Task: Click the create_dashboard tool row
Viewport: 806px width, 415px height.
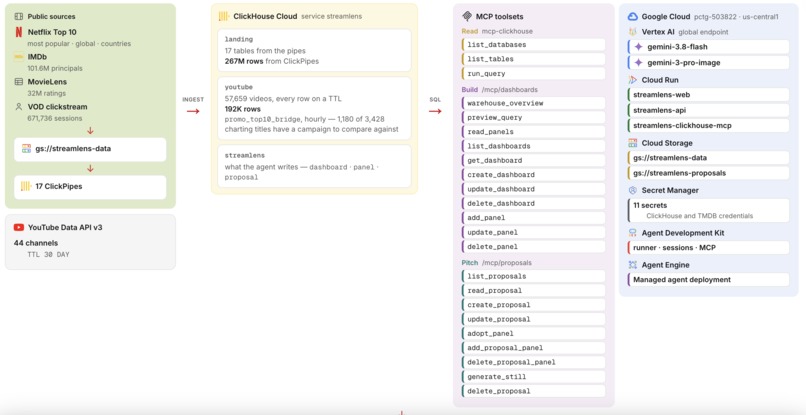Action: 534,175
